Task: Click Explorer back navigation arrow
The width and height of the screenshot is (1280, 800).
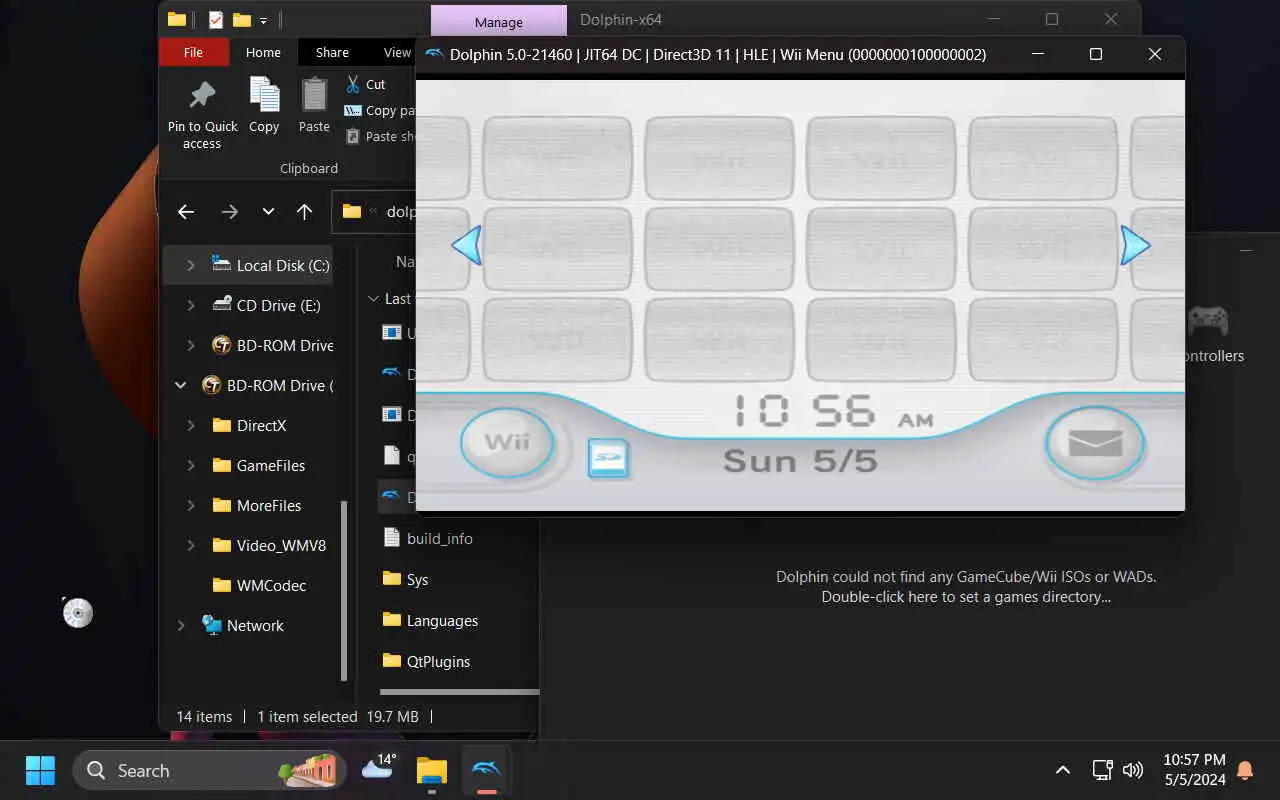Action: pos(185,211)
